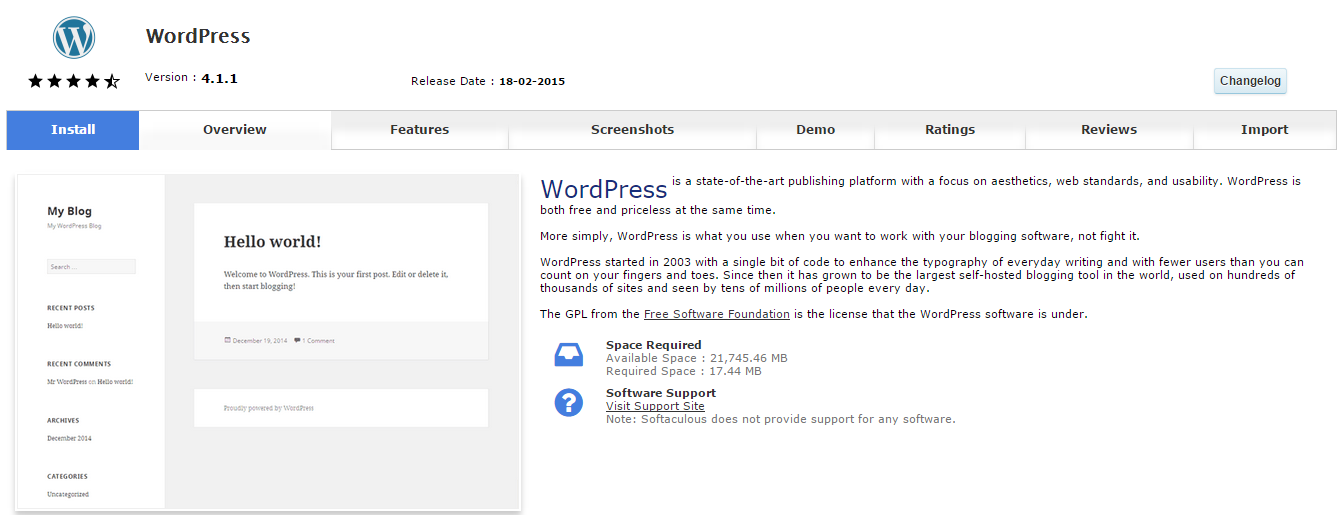Image resolution: width=1344 pixels, height=515 pixels.
Task: Click the WordPress logo icon
Action: (74, 38)
